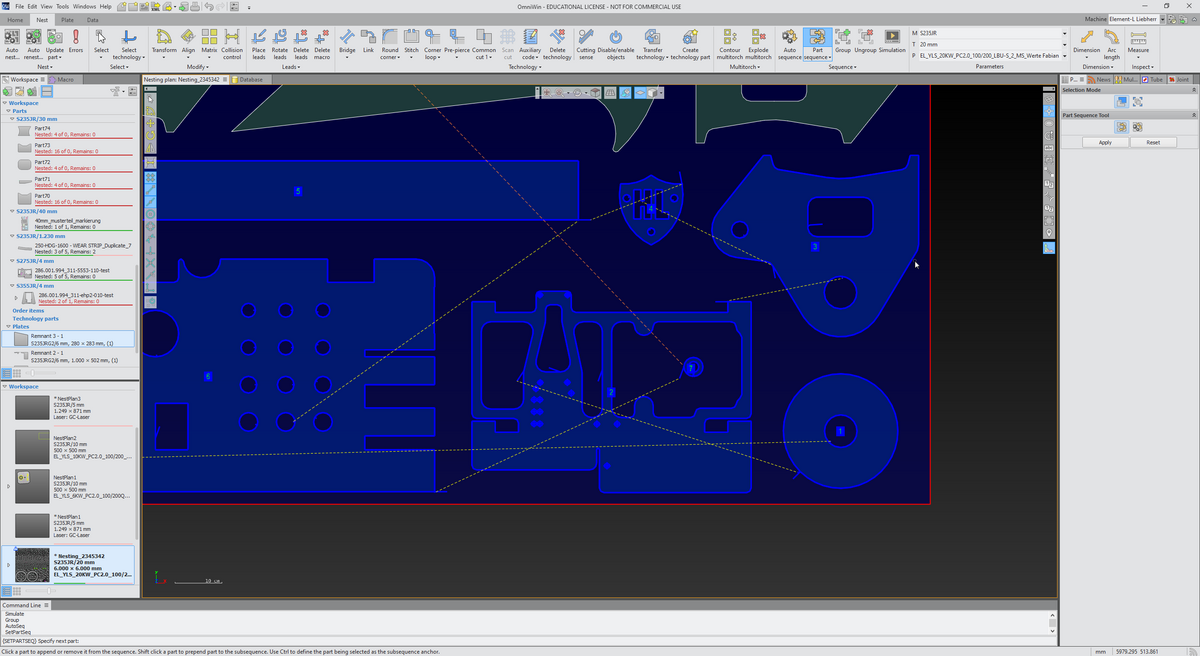1200x656 pixels.
Task: Expand the Transfer technology dropdown
Action: [668, 58]
